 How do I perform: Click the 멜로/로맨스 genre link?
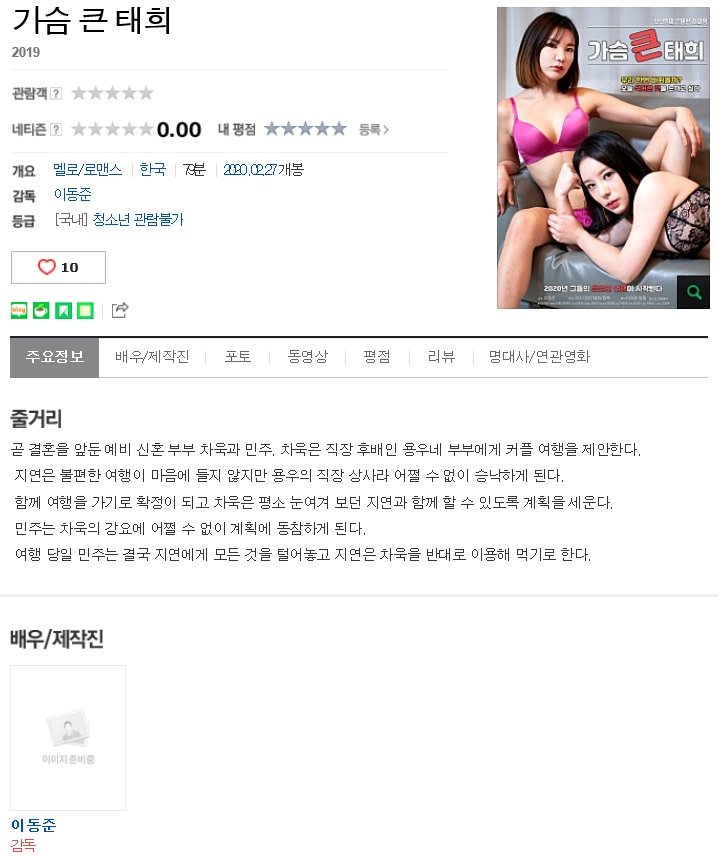coord(87,170)
